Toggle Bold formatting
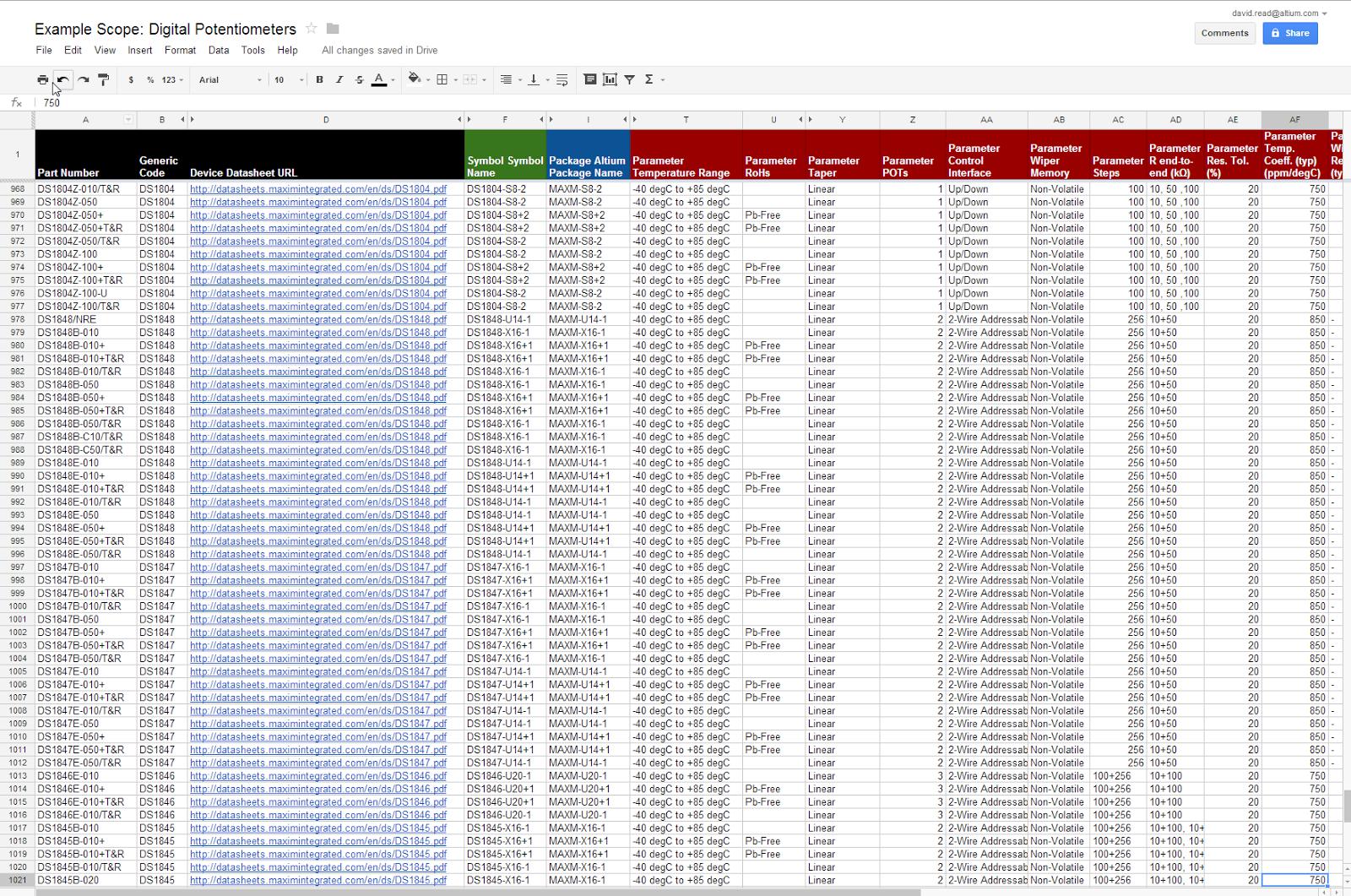This screenshot has height=896, width=1351. point(319,79)
